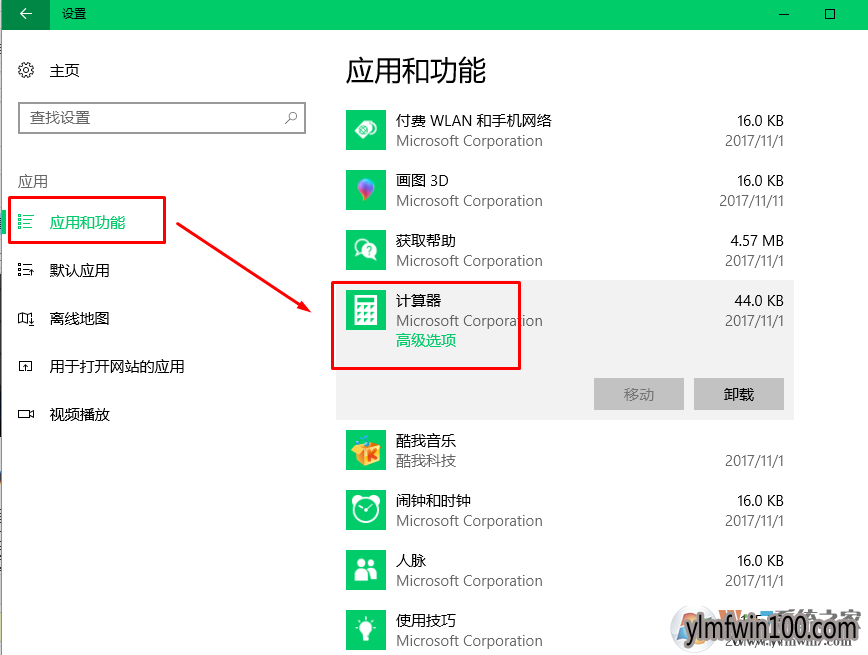The height and width of the screenshot is (655, 868).
Task: Open 默认应用 settings page
Action: click(x=80, y=270)
